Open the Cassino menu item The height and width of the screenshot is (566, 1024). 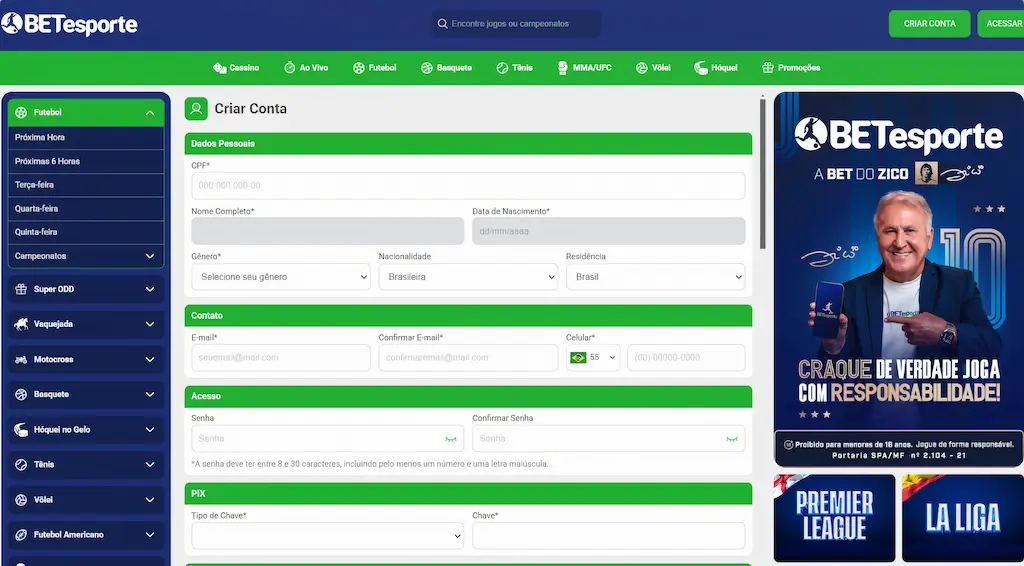pyautogui.click(x=236, y=68)
